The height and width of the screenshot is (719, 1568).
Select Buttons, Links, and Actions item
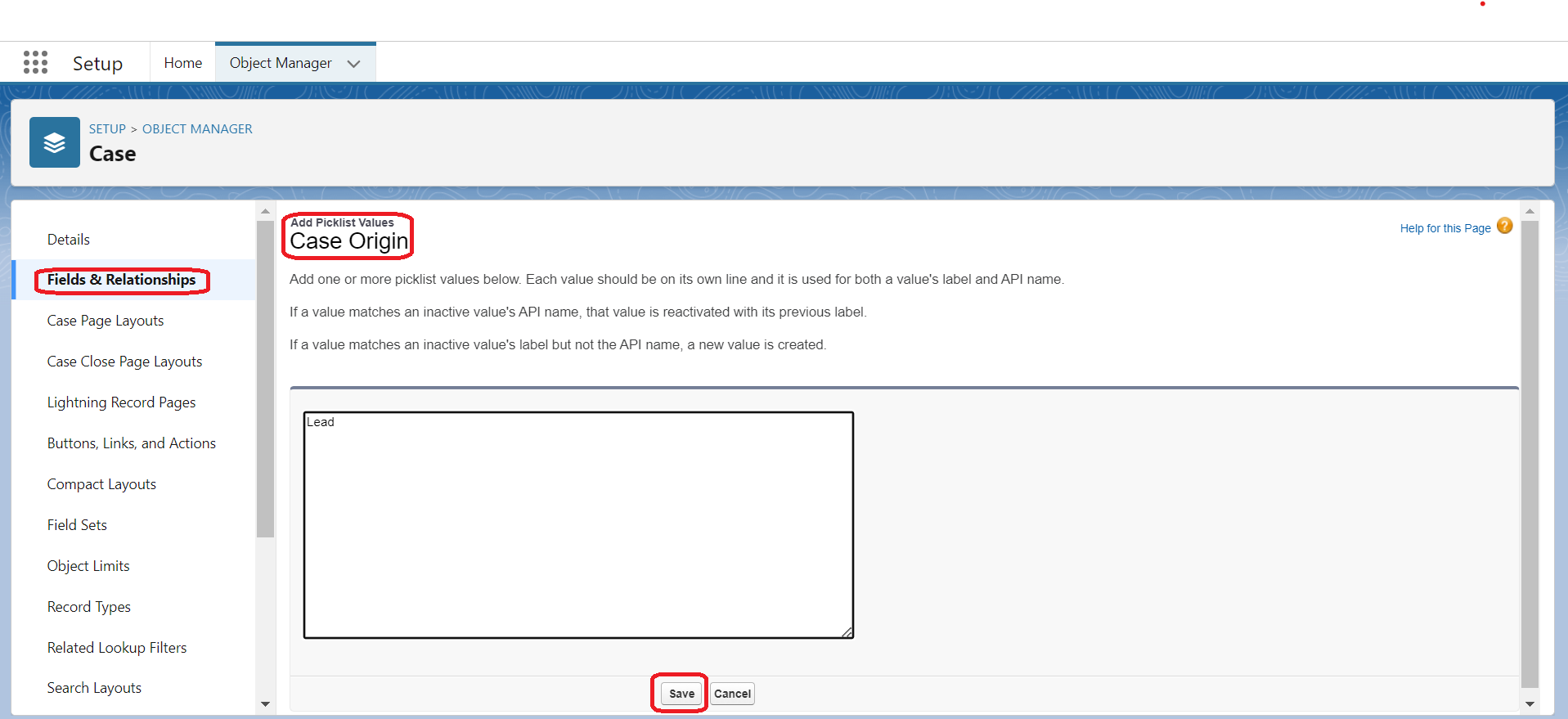(x=132, y=443)
